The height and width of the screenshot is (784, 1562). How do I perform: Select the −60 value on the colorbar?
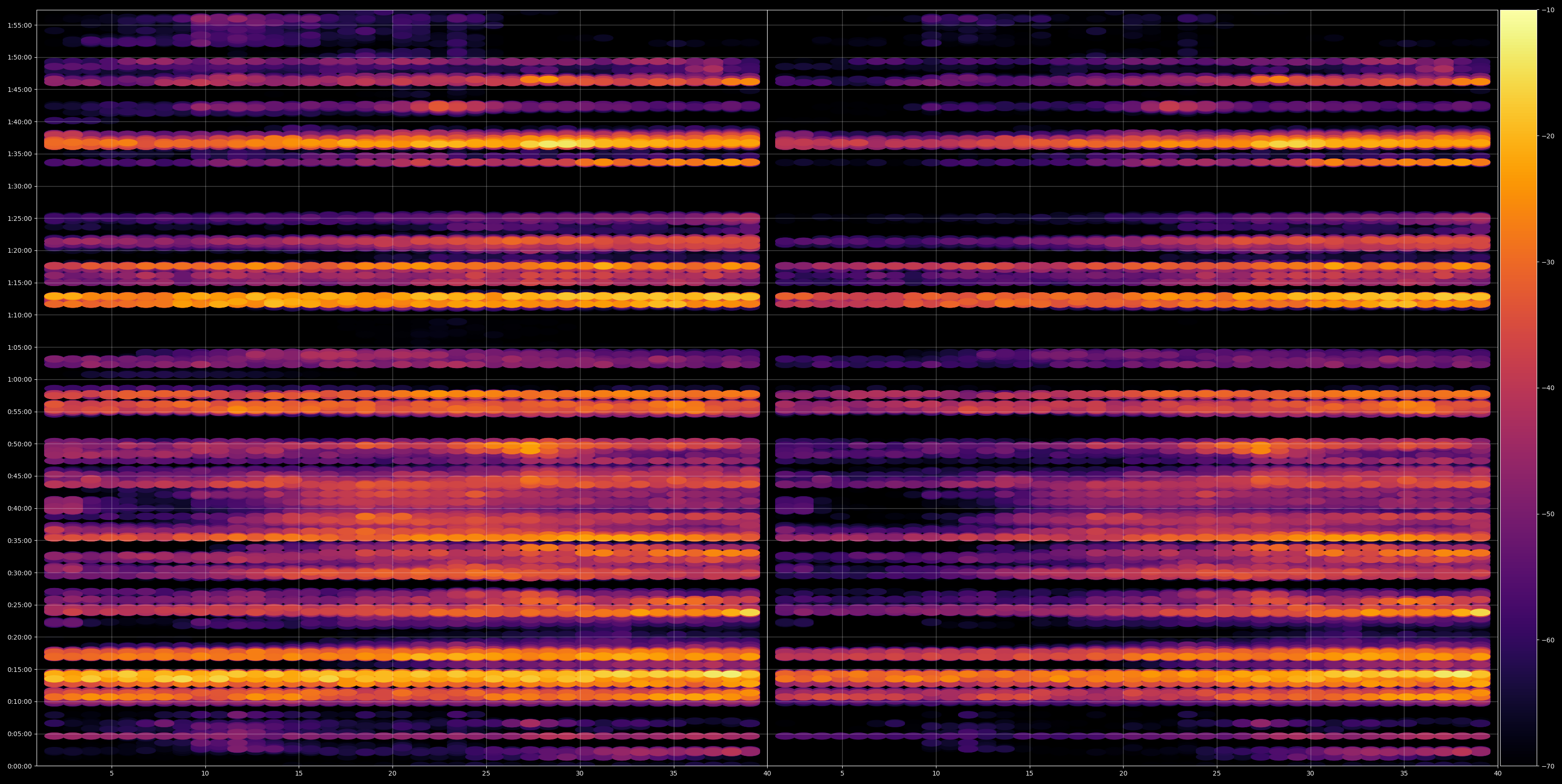tap(1548, 640)
